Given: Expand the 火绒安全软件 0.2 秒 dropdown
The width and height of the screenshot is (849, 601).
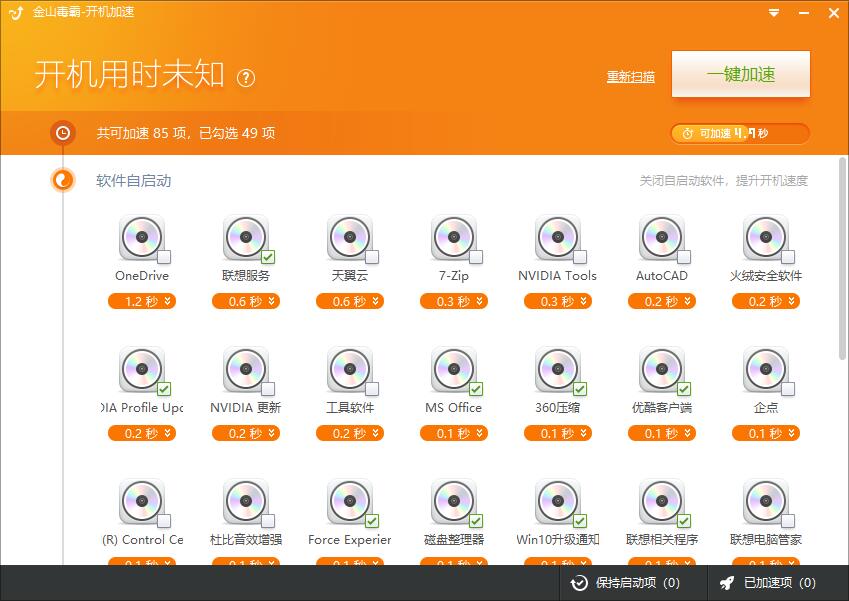Looking at the screenshot, I should point(766,301).
